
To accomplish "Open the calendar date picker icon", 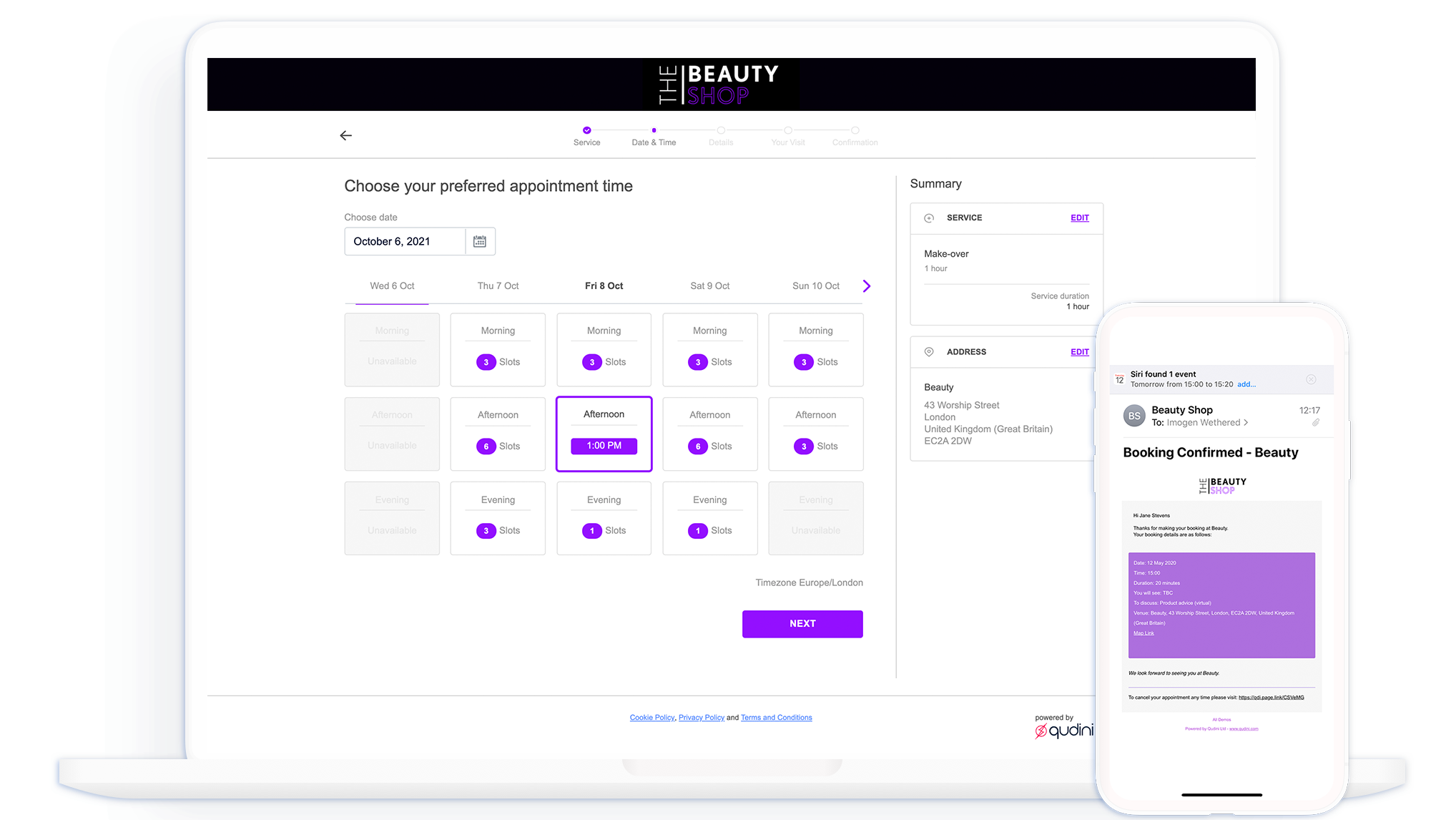I will (x=480, y=242).
